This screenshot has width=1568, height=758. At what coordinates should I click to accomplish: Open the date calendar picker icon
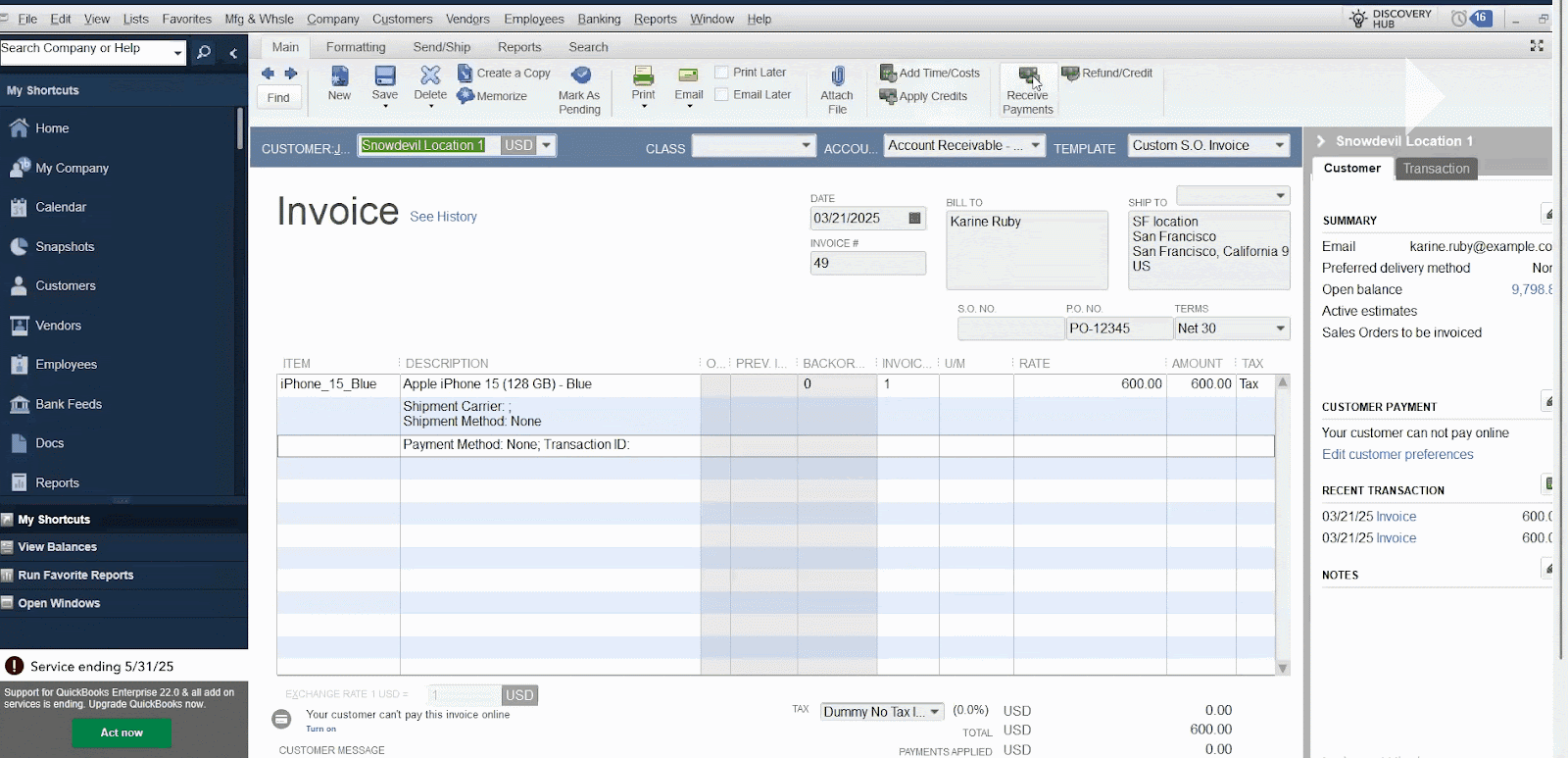coord(914,219)
